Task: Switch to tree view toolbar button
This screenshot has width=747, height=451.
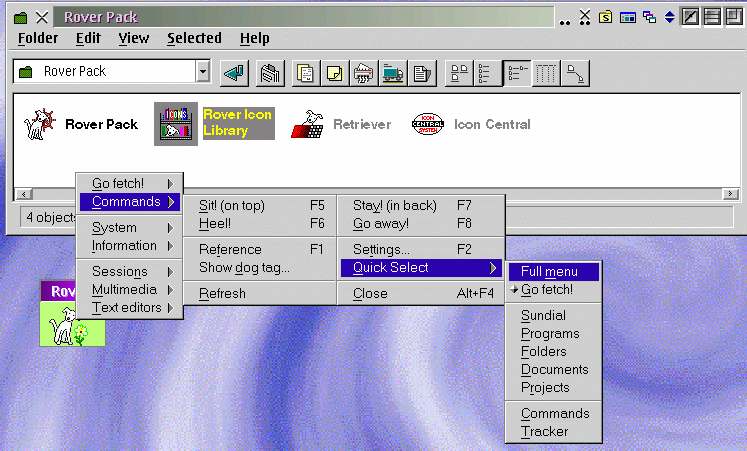Action: pyautogui.click(x=575, y=73)
